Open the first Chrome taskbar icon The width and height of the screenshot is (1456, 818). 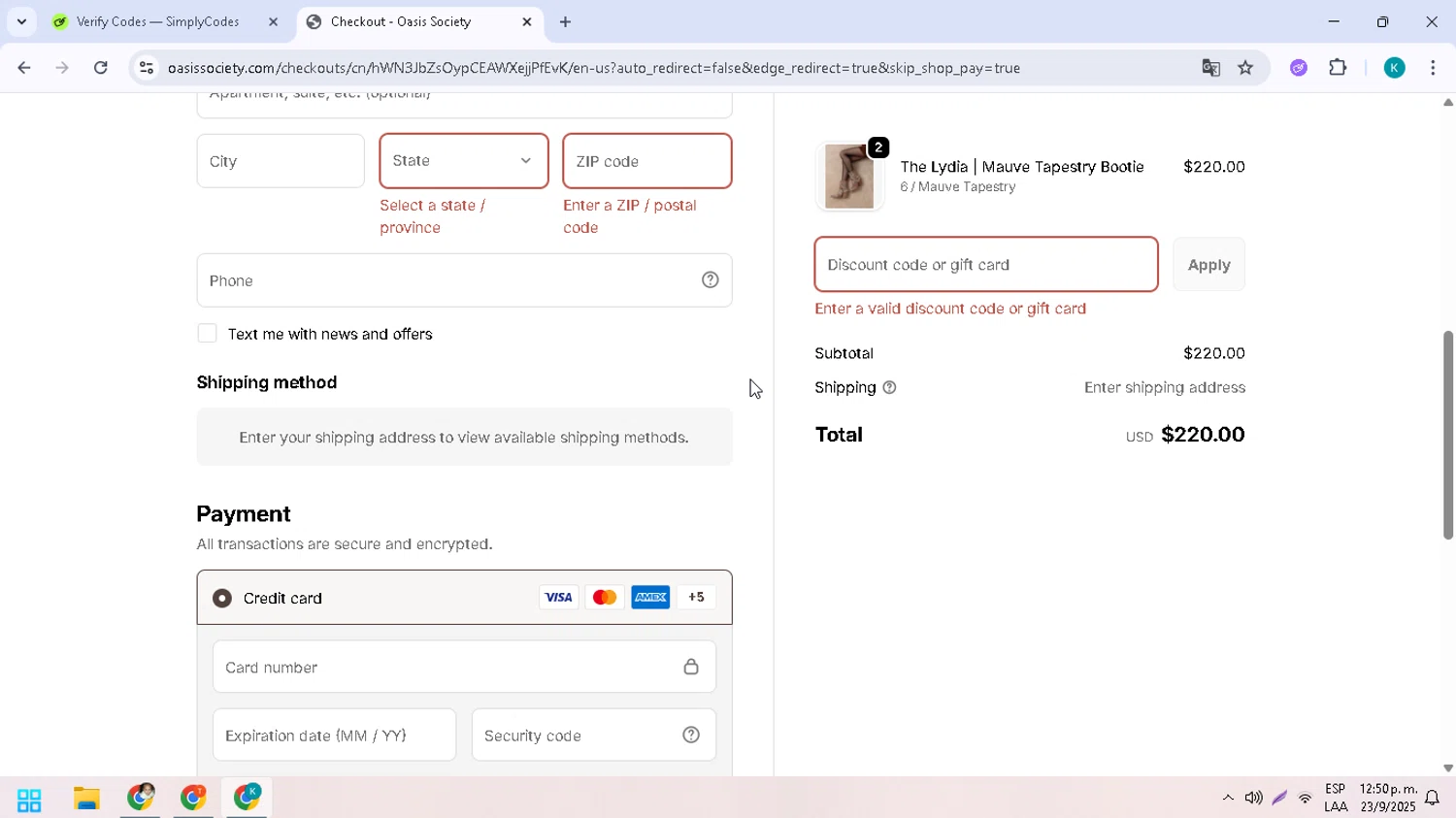[141, 798]
